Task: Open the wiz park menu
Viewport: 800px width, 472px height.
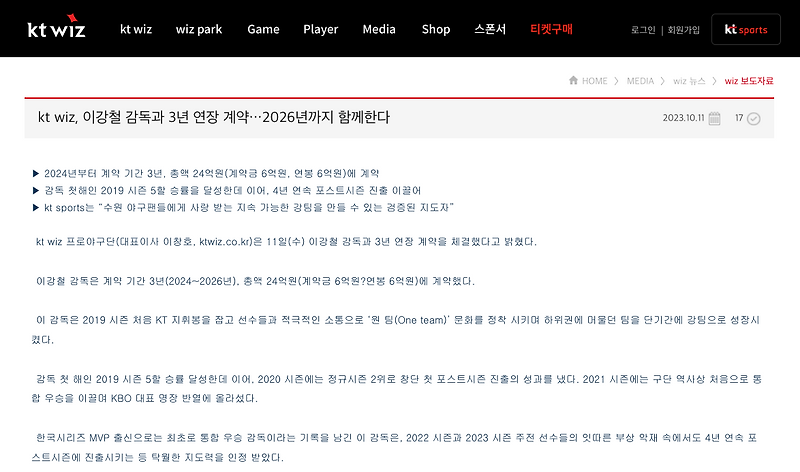Action: [199, 30]
